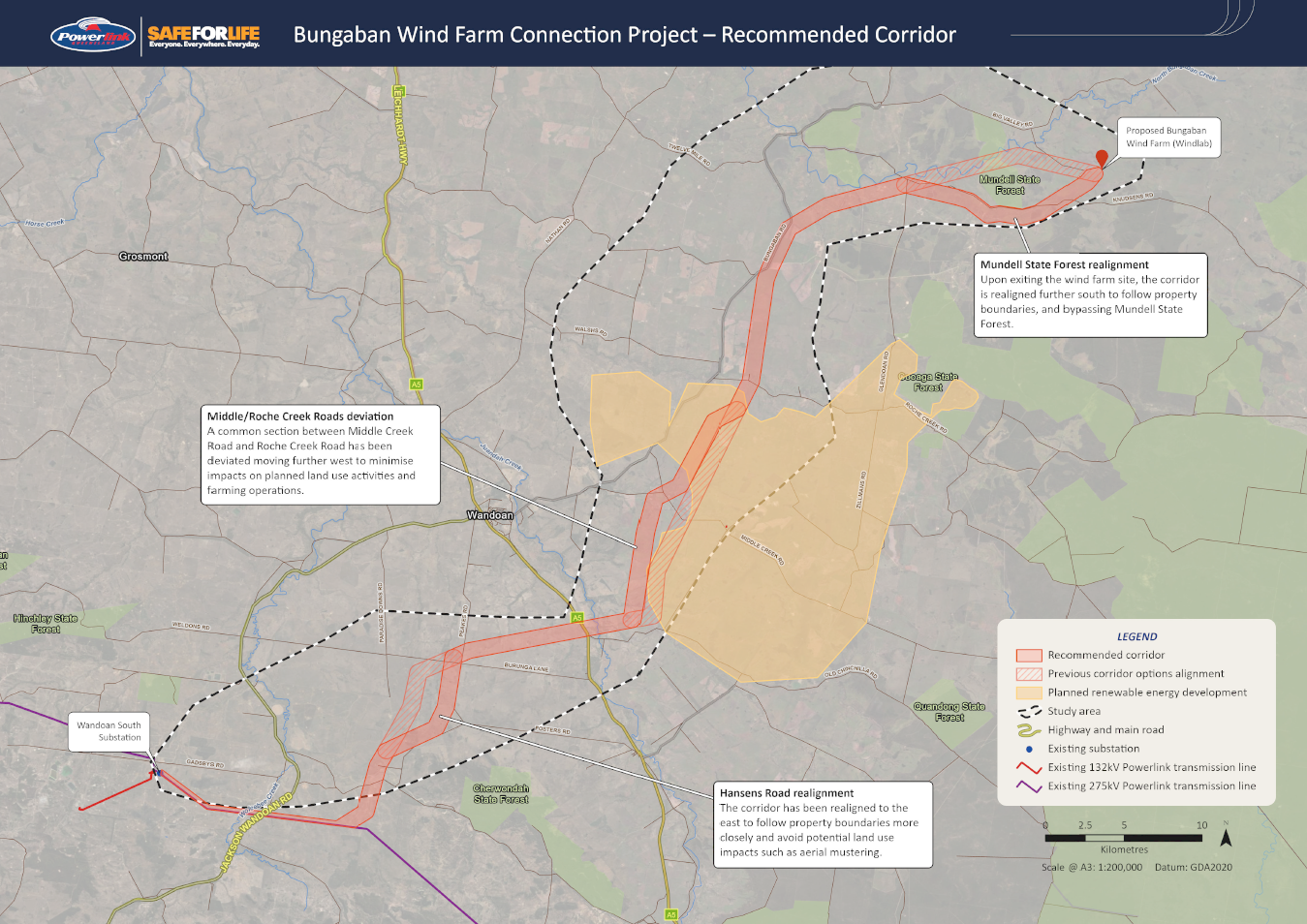Select the Existing substation blue dot in legend
1307x924 pixels.
coord(1029,749)
